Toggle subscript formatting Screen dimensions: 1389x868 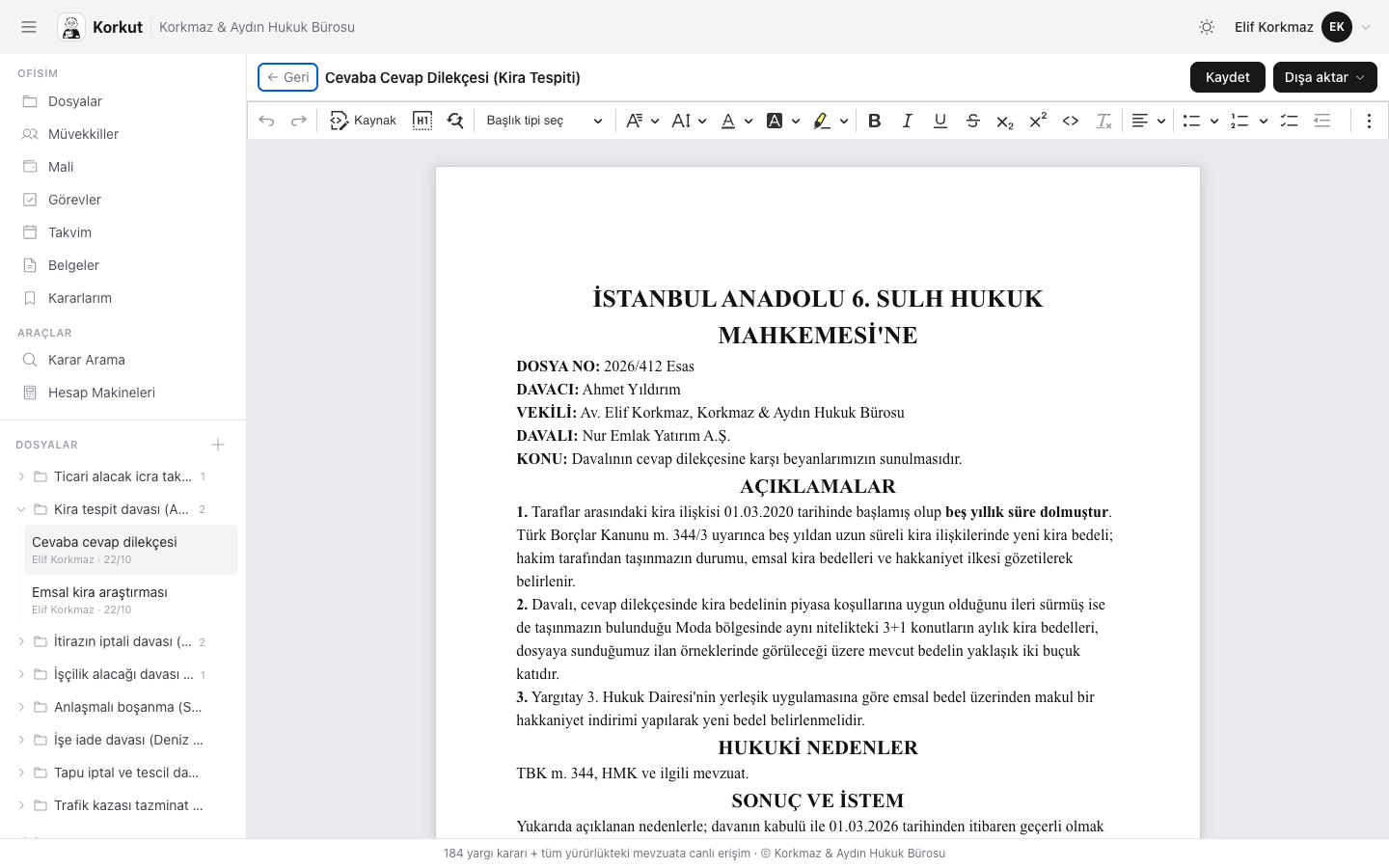tap(1005, 121)
